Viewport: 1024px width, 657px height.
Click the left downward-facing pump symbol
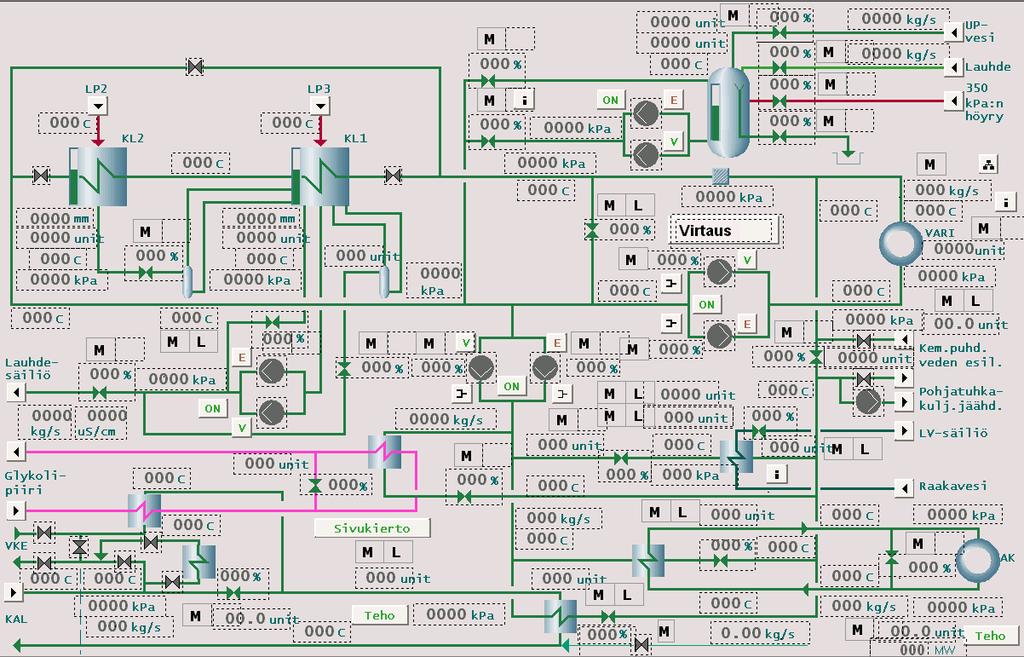481,368
